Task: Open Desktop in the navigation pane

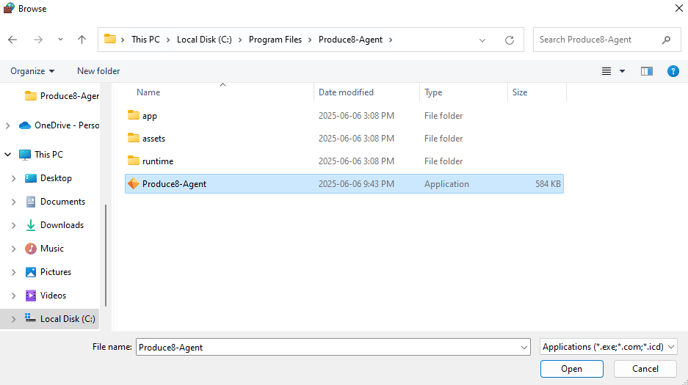Action: (48, 178)
